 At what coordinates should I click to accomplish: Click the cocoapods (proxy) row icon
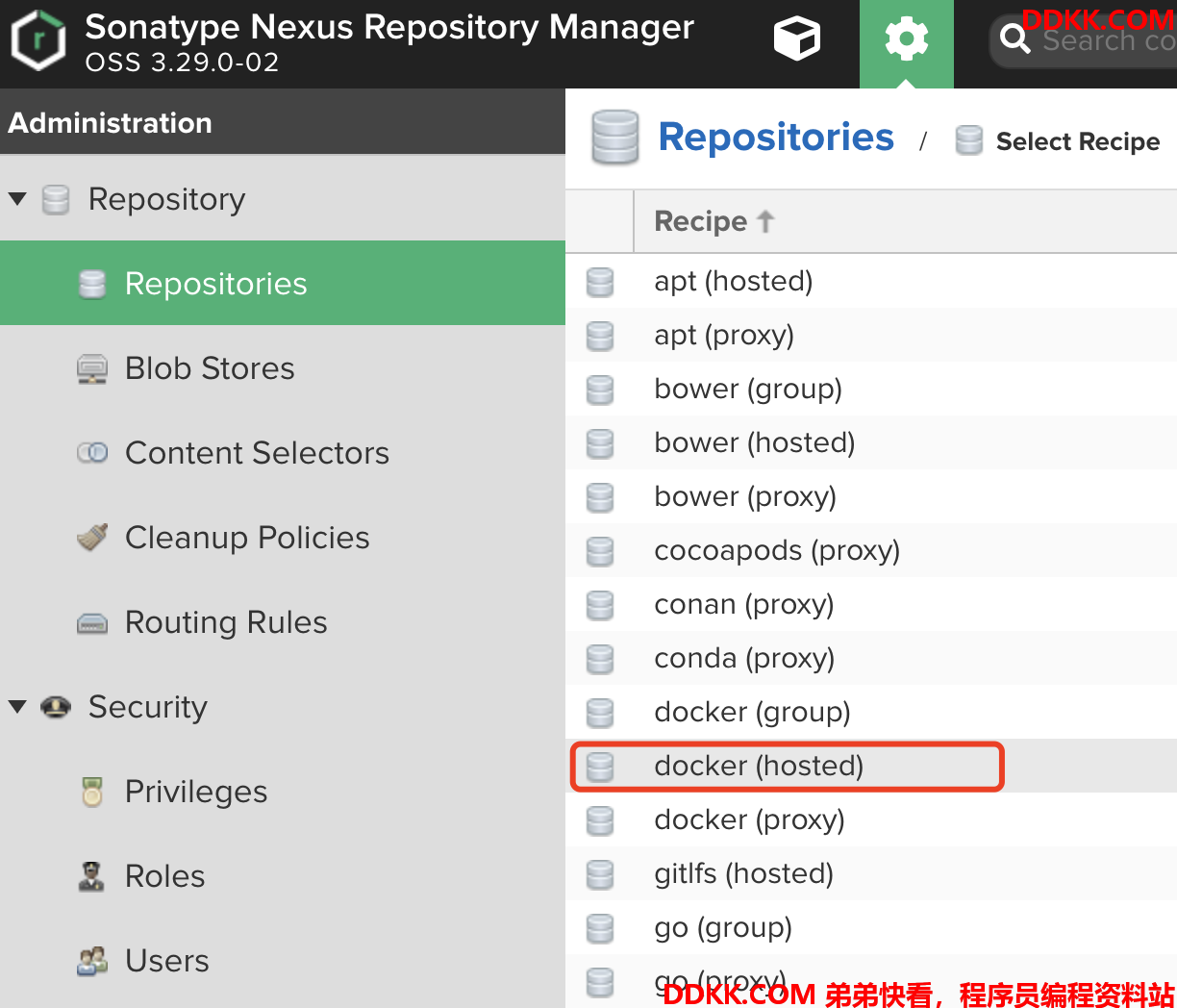600,551
